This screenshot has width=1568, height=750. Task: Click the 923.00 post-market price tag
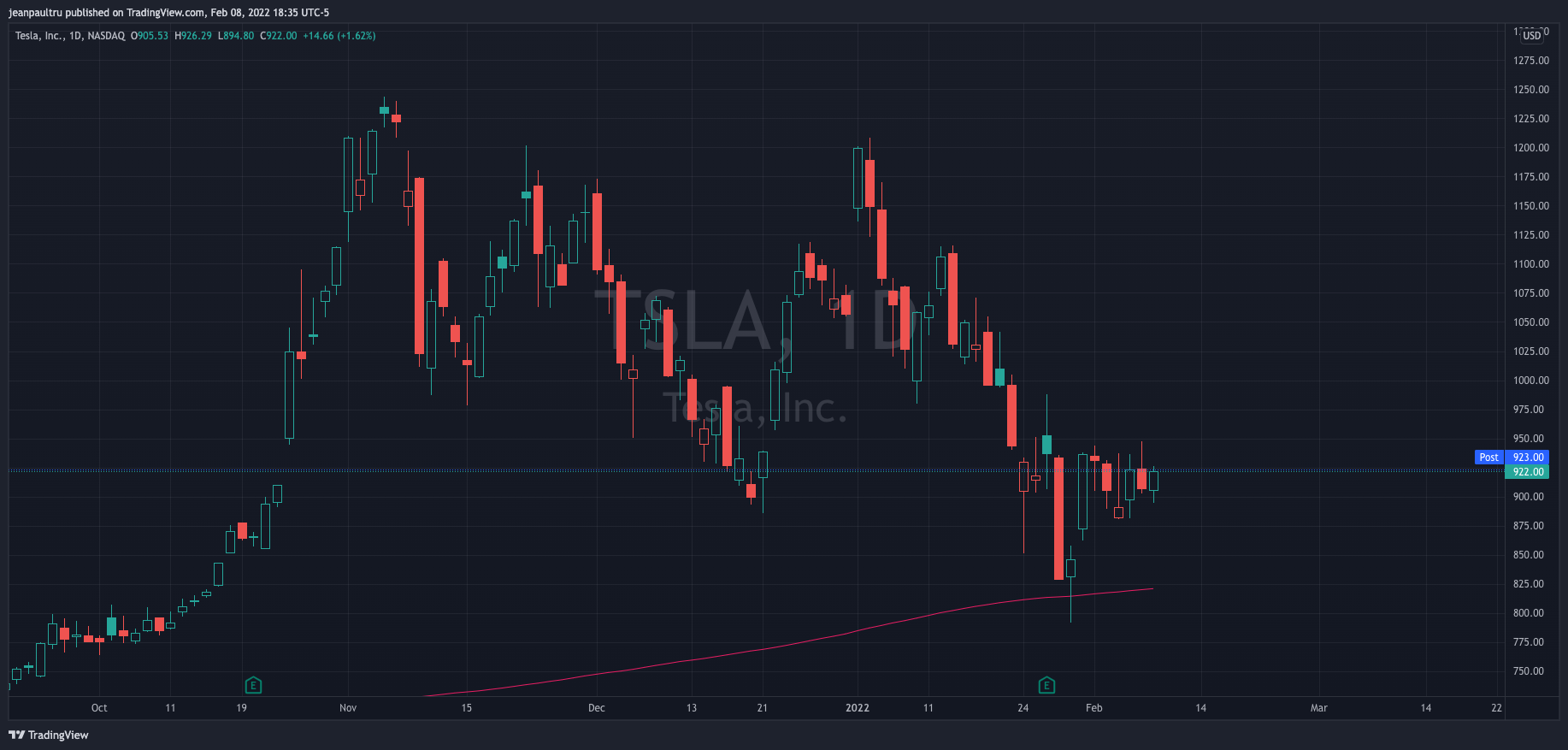[x=1527, y=458]
